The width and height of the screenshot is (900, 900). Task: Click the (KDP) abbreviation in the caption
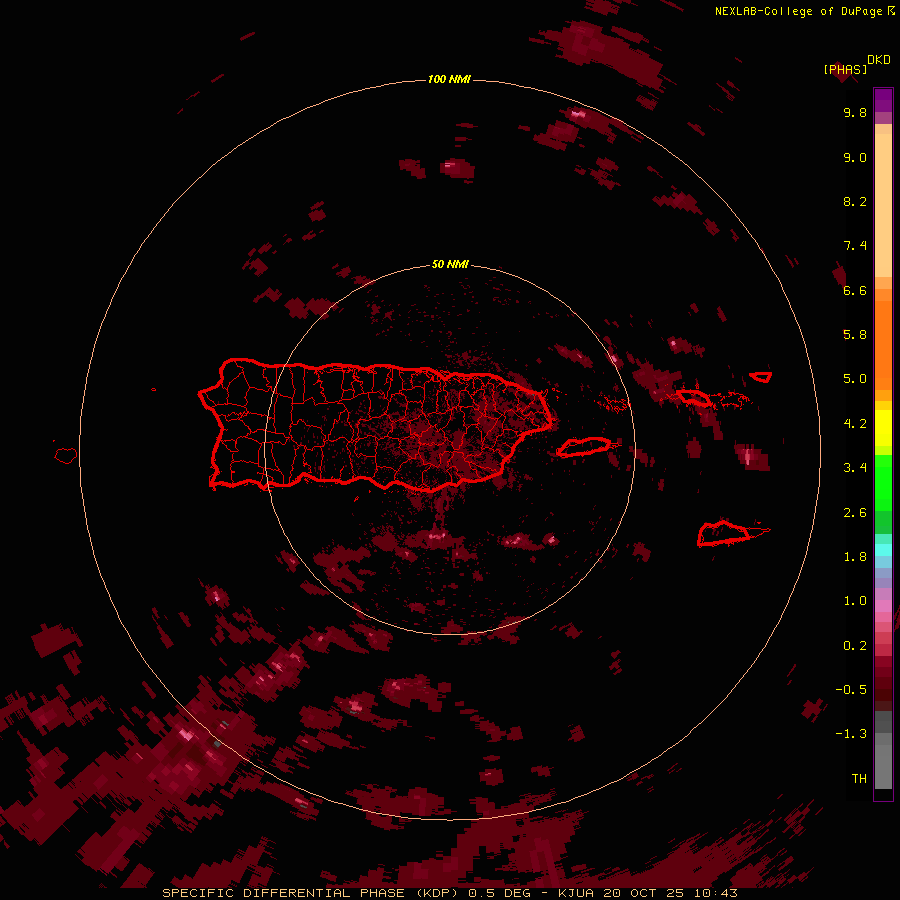tap(439, 893)
